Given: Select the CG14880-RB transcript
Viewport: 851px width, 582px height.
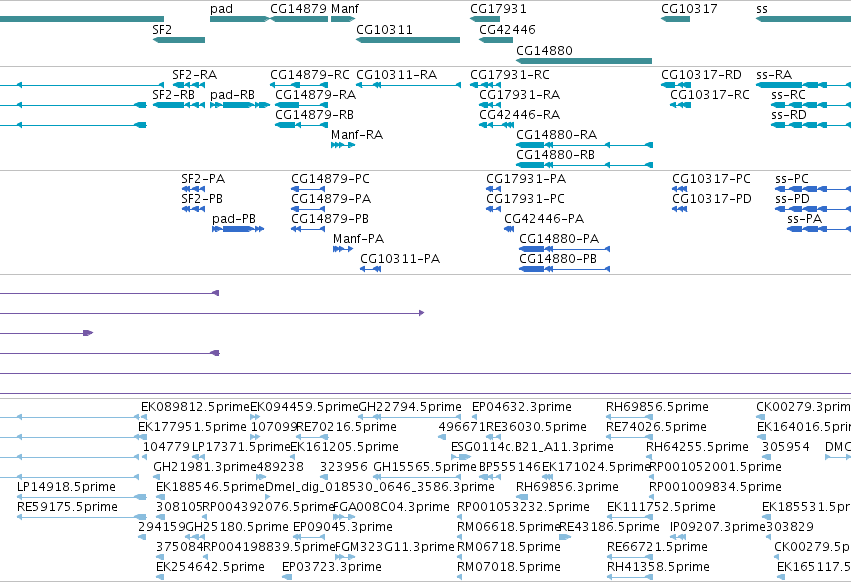Looking at the screenshot, I should [585, 165].
